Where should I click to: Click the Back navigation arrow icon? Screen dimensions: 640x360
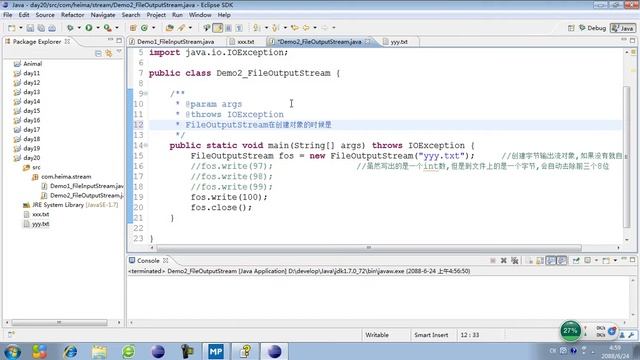click(306, 28)
